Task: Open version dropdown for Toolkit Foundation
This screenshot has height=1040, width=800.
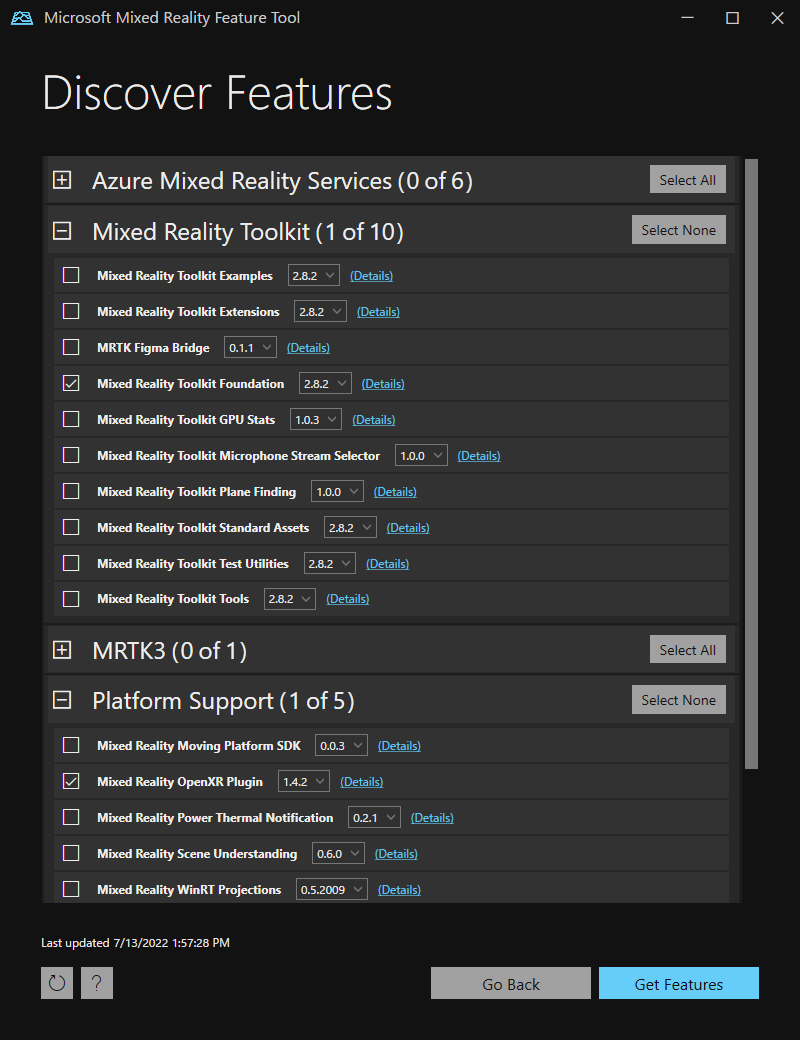Action: (x=325, y=384)
